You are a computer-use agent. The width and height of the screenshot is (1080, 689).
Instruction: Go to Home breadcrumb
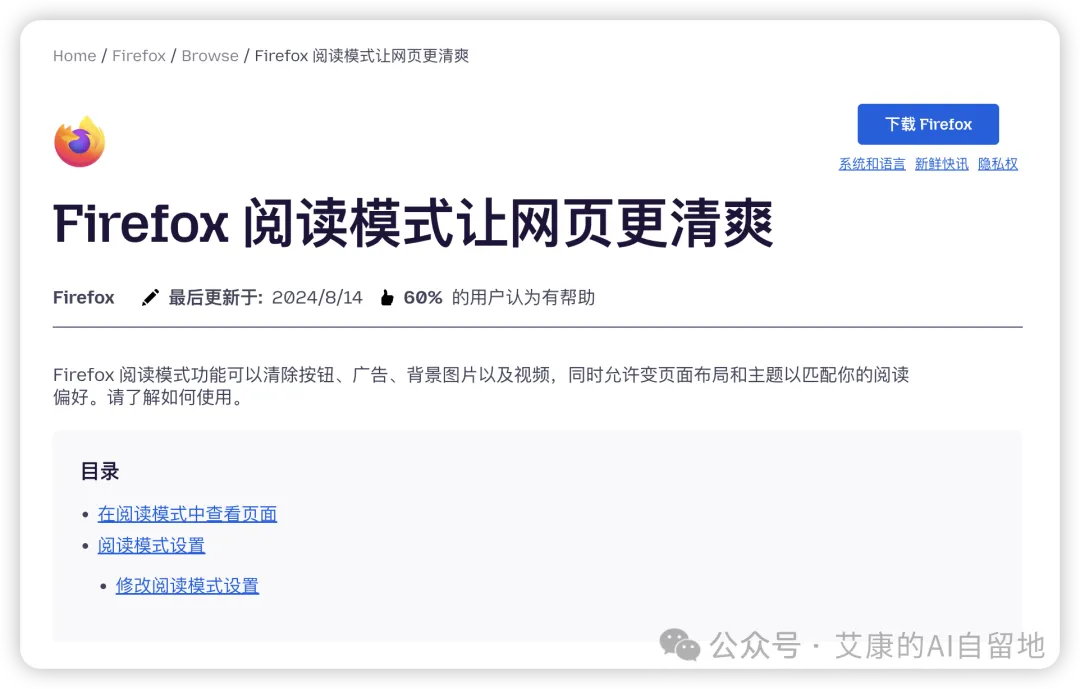pyautogui.click(x=74, y=56)
